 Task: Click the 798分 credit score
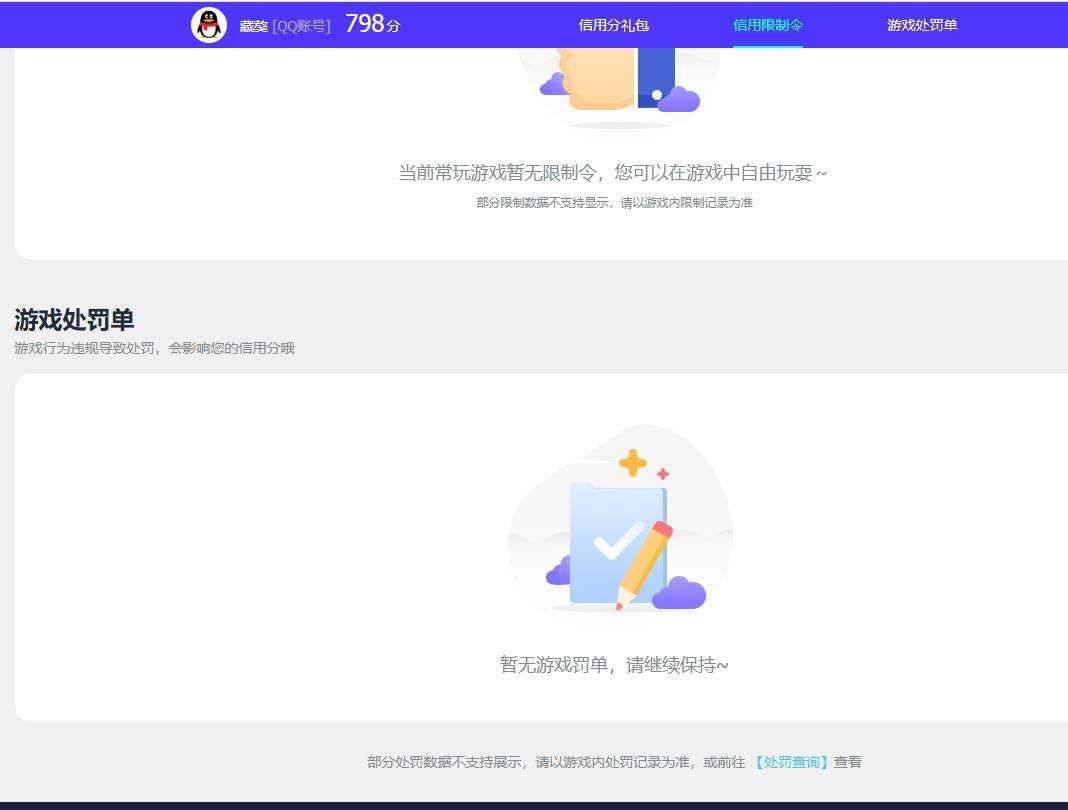[x=373, y=25]
